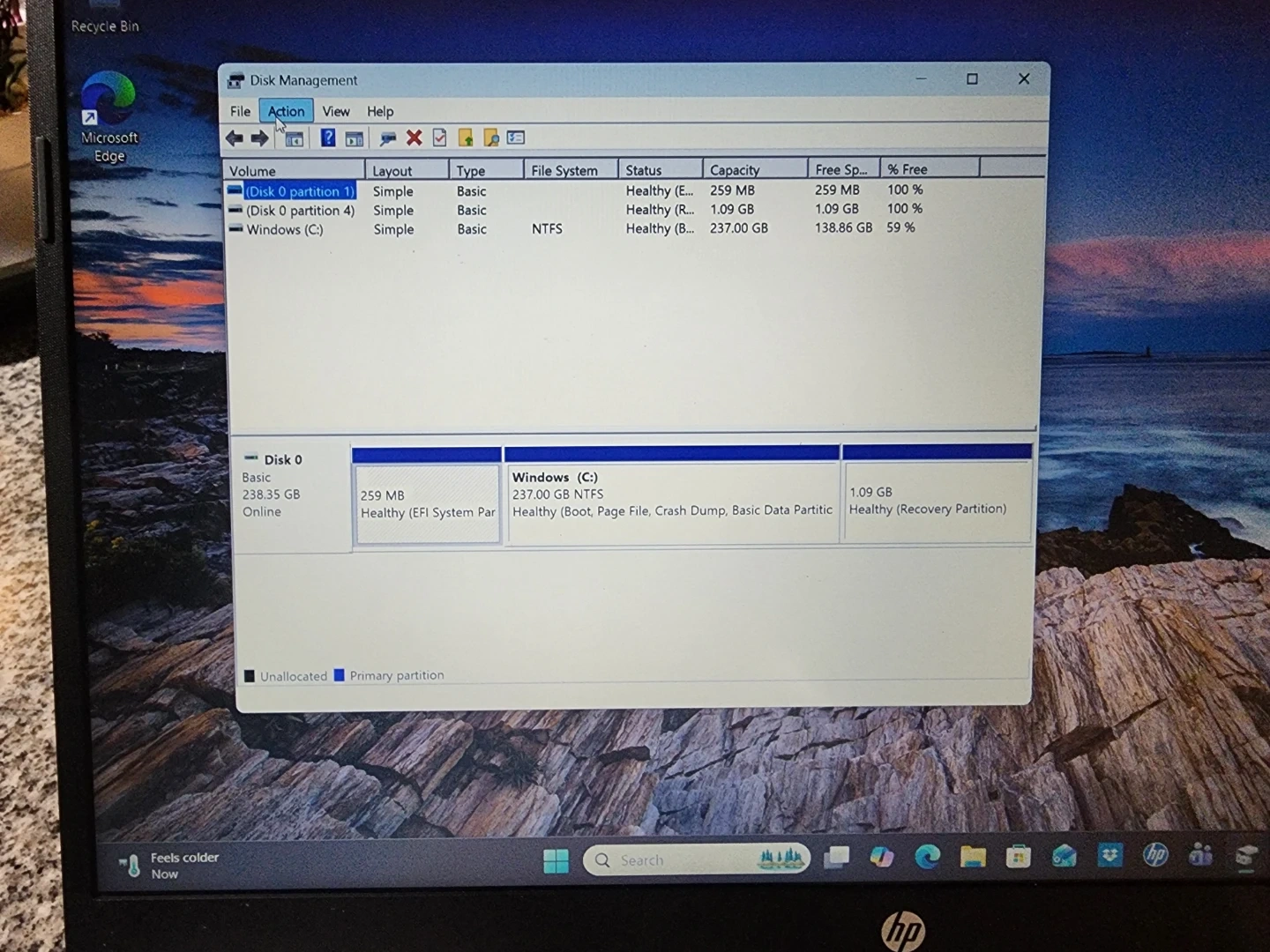1270x952 pixels.
Task: Sort by the File System column header
Action: click(564, 170)
